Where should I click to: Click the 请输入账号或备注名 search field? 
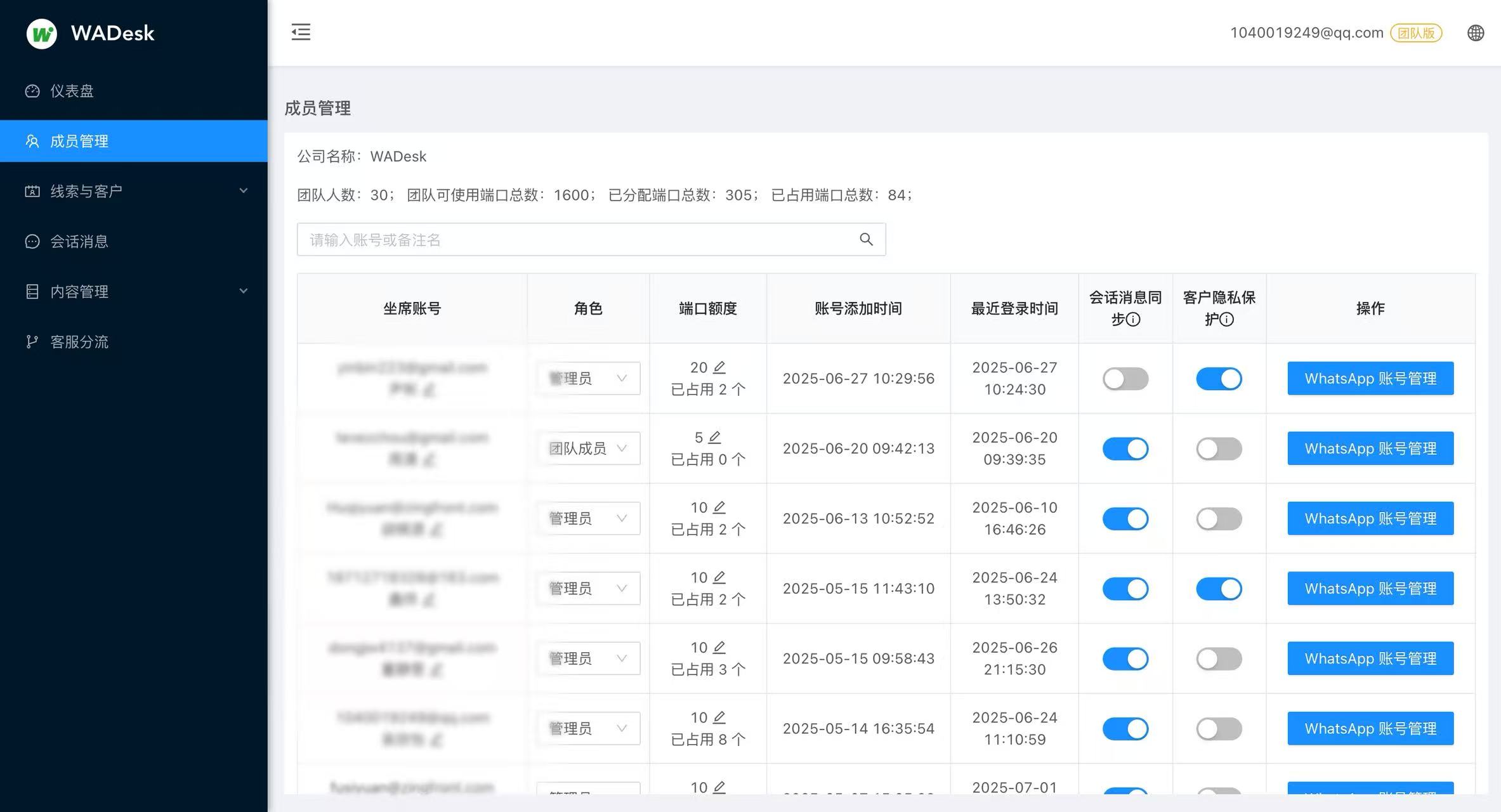[x=591, y=239]
